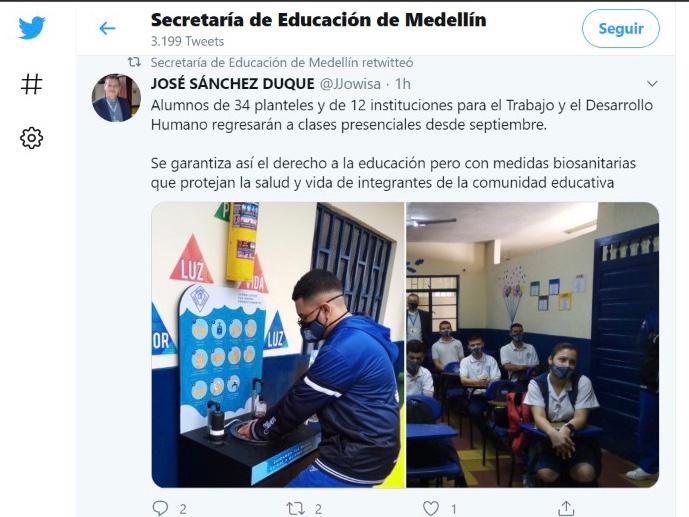Click the small retweet indicator icon above tweet
Viewport: 689px width, 517px height.
click(x=134, y=62)
